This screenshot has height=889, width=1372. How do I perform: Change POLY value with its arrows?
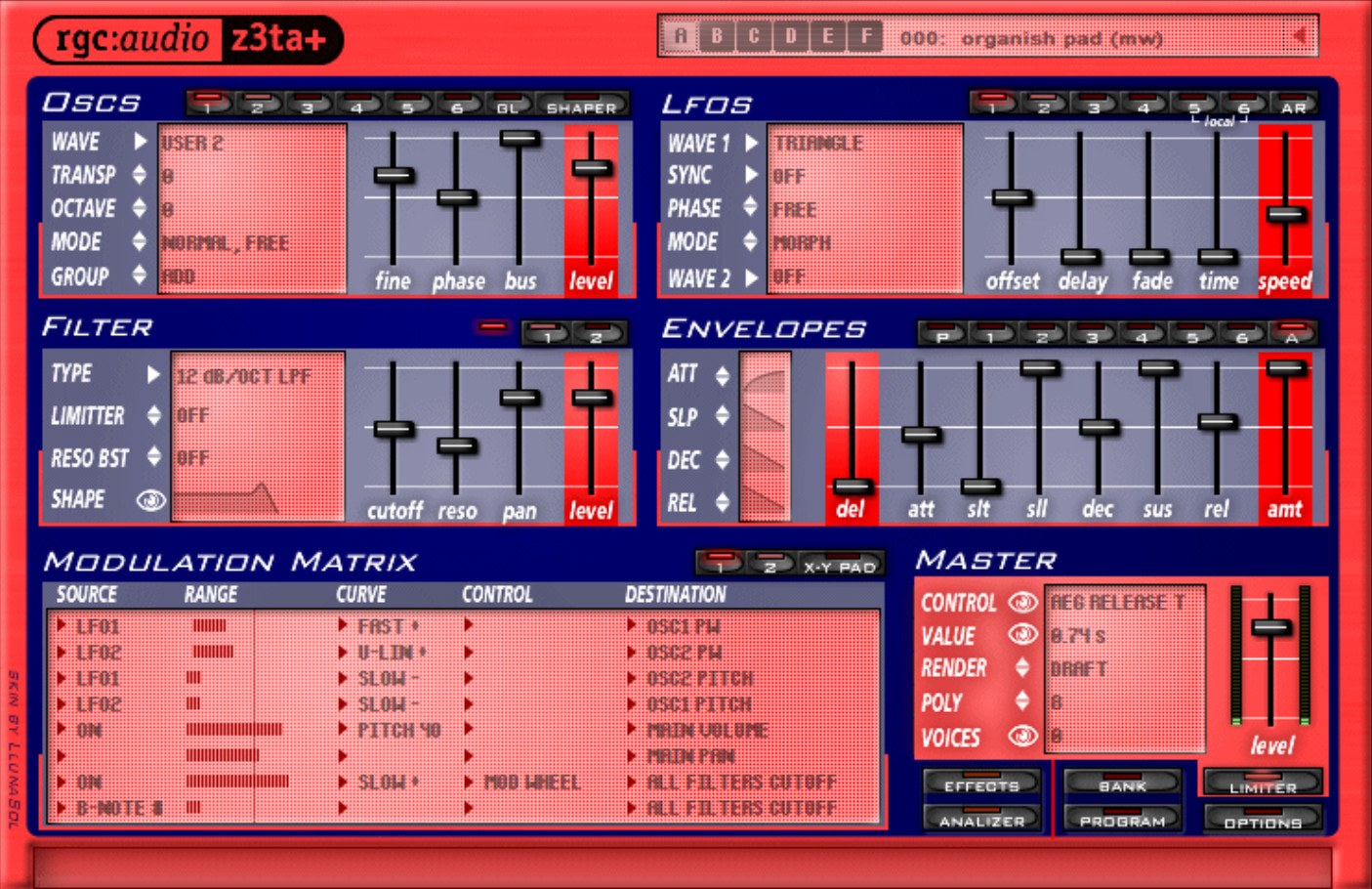point(1022,700)
